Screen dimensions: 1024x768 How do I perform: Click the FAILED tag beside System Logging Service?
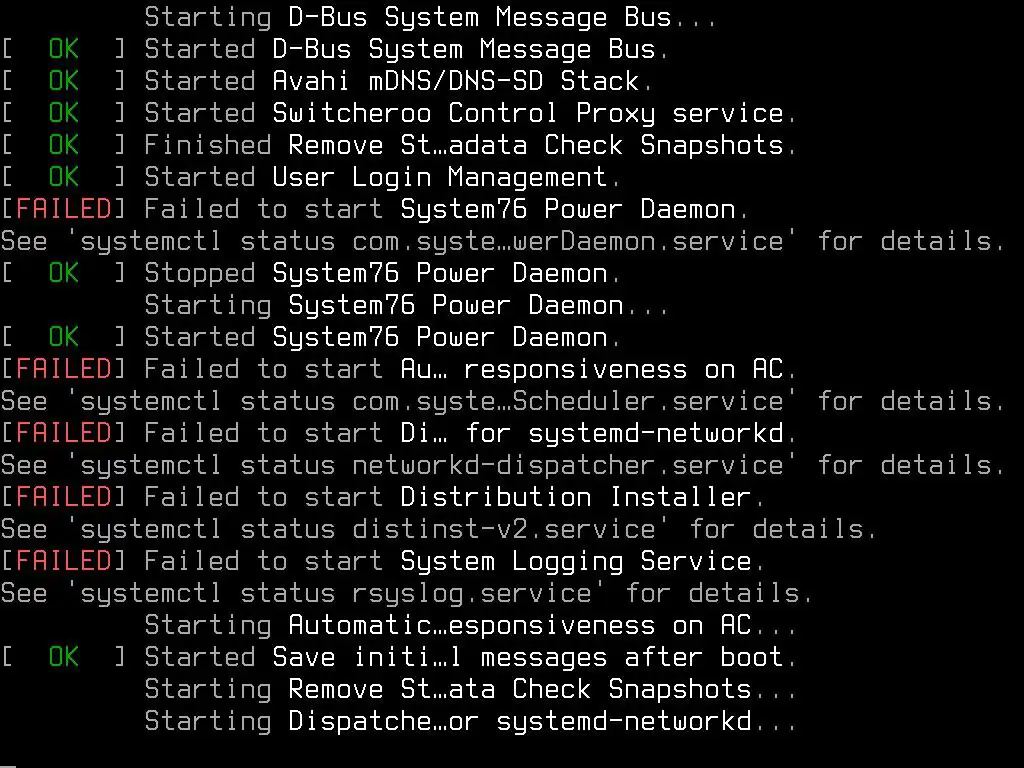[x=62, y=561]
